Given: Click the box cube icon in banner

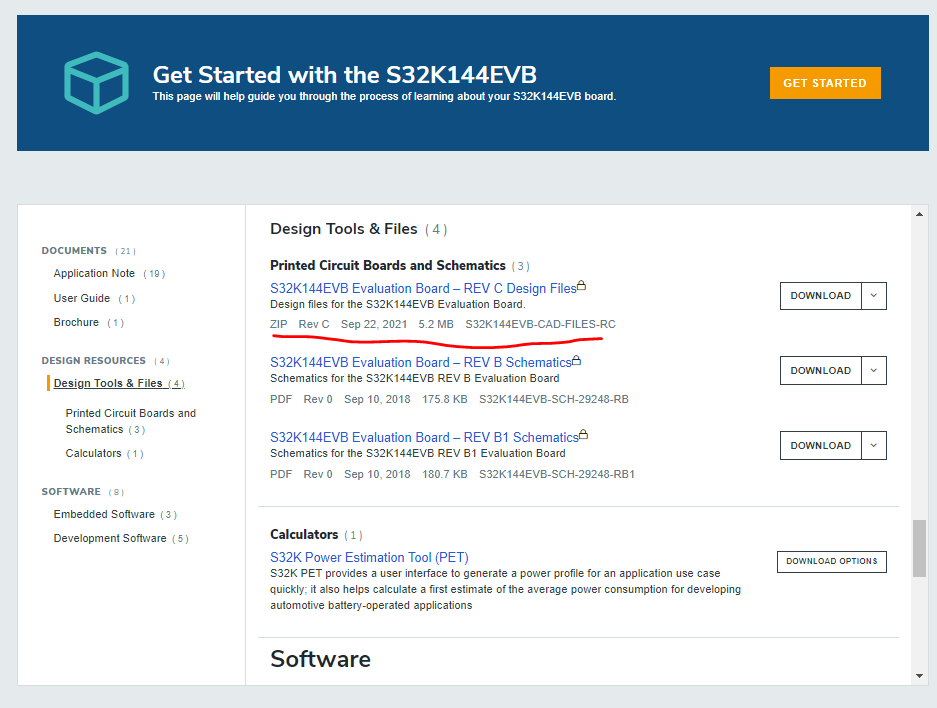Looking at the screenshot, I should coord(96,82).
